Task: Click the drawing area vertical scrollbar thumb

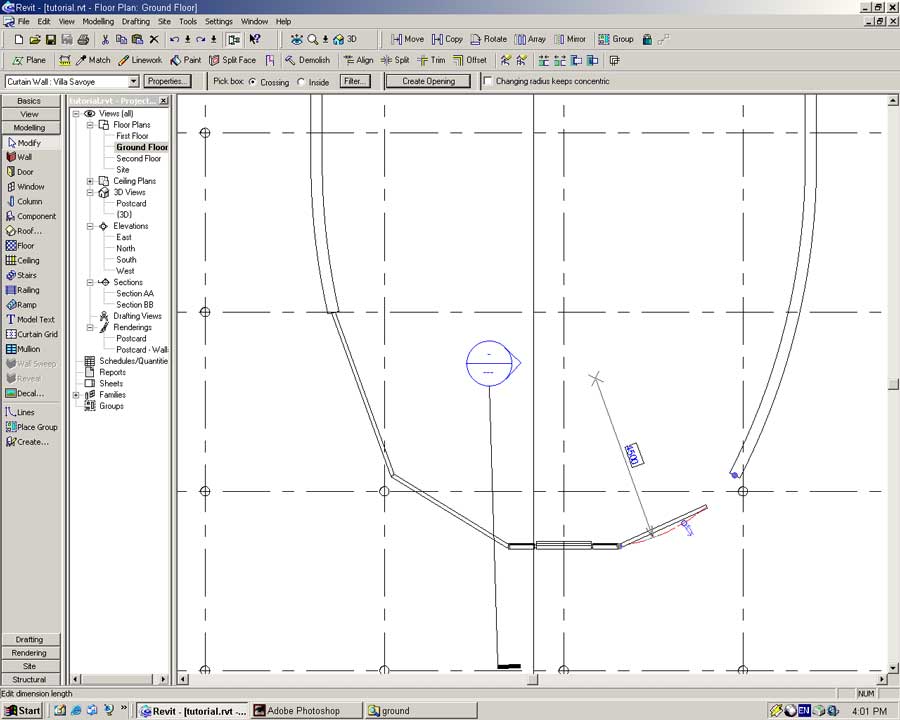Action: (893, 384)
